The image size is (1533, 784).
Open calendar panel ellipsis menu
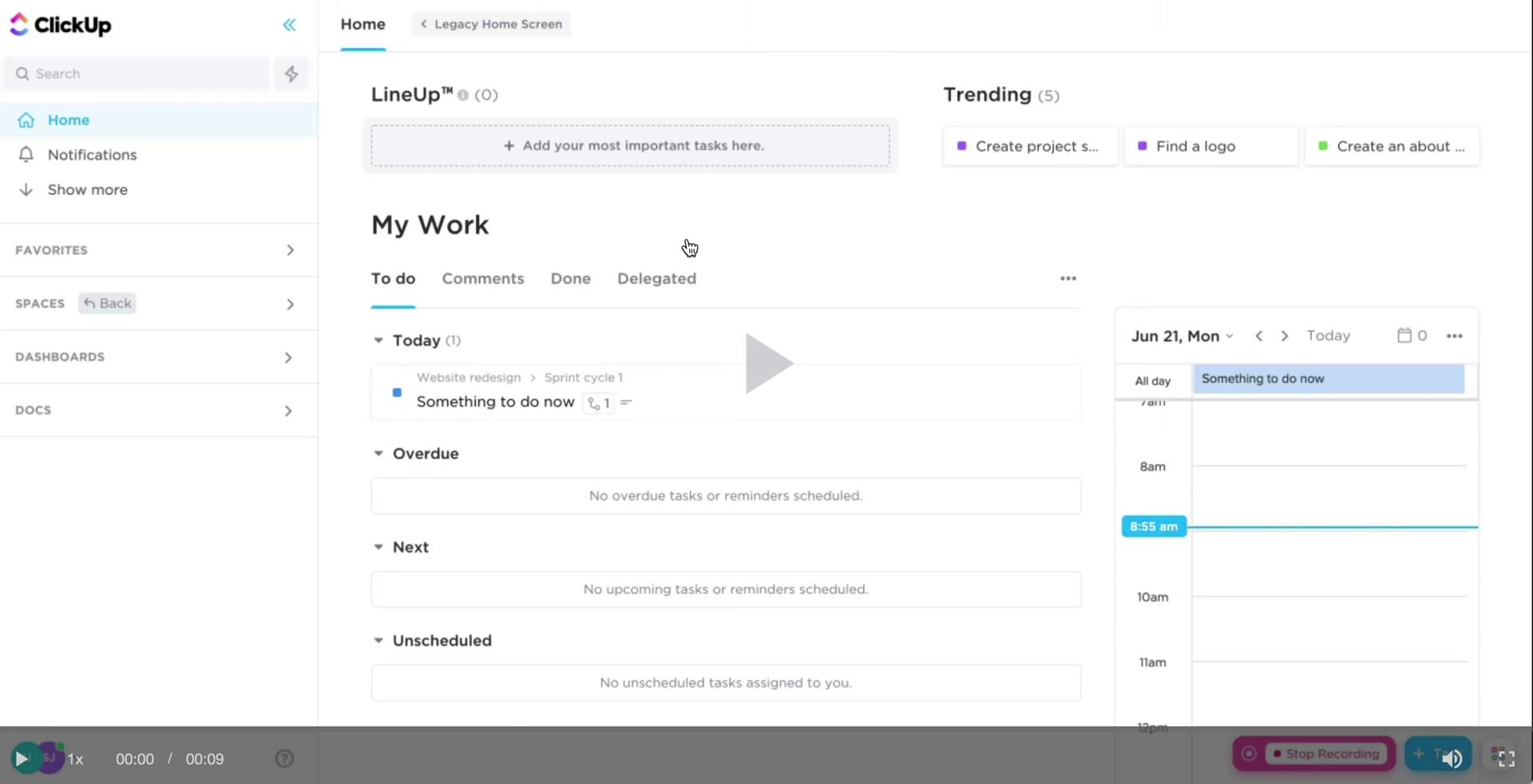[x=1455, y=336]
